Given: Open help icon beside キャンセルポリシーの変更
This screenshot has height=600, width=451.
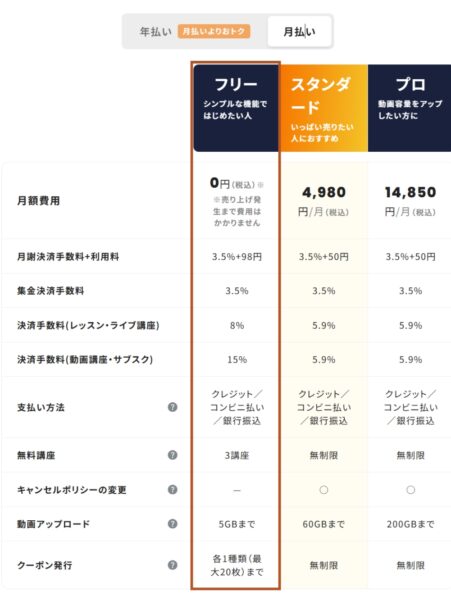Looking at the screenshot, I should 173,489.
